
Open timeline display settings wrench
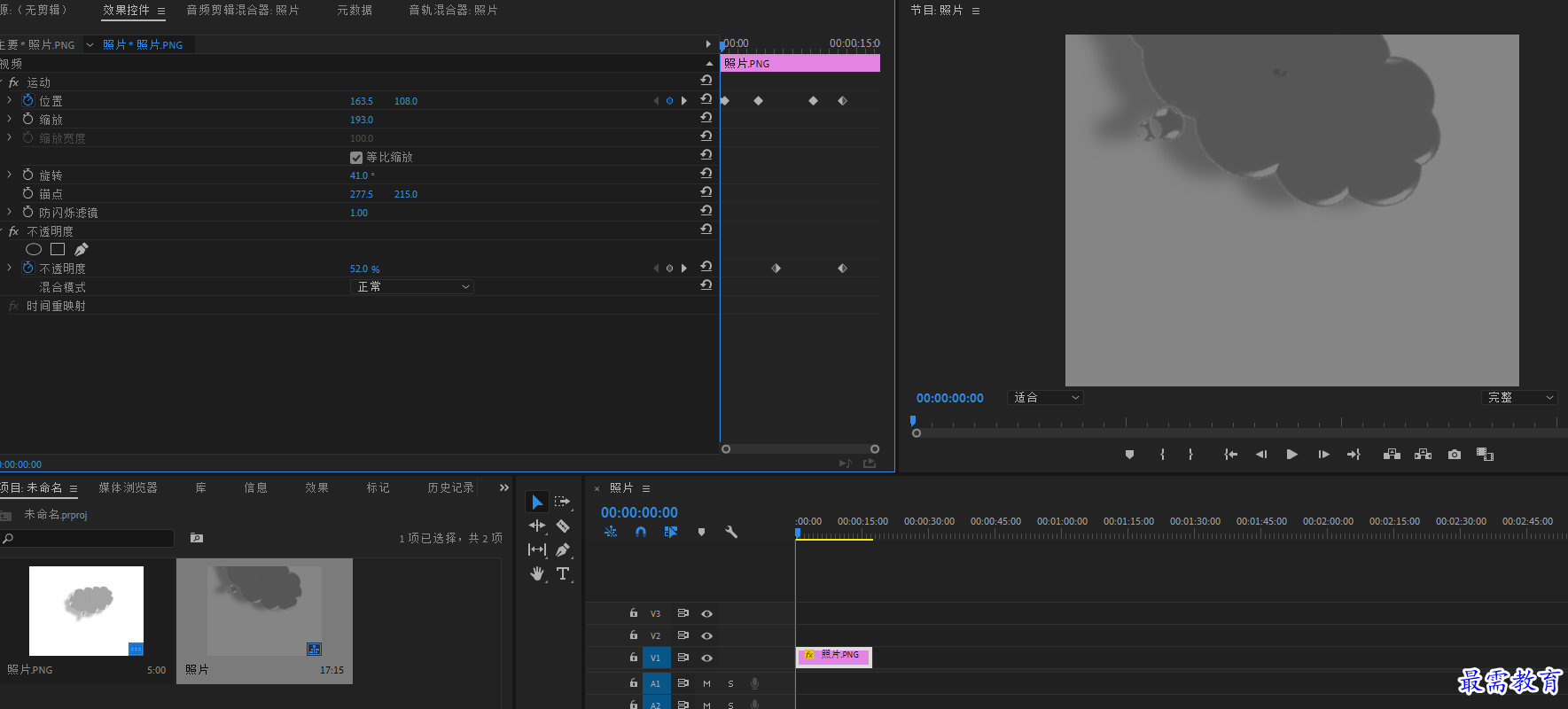(x=731, y=533)
